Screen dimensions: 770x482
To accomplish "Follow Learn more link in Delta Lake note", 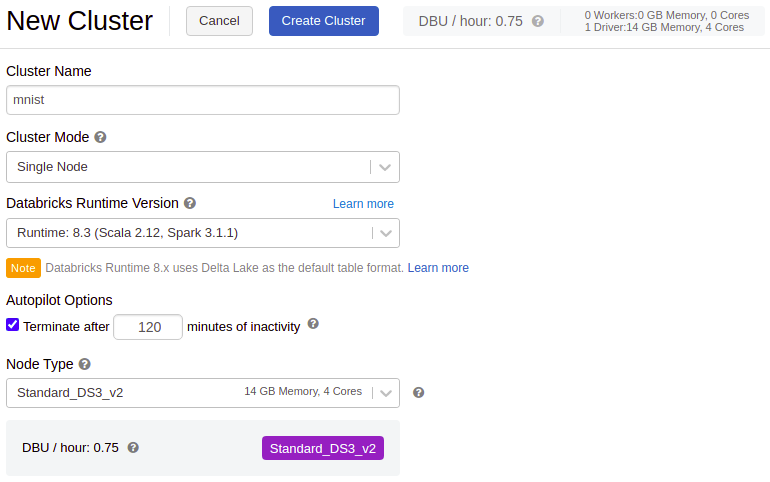I will tap(438, 268).
